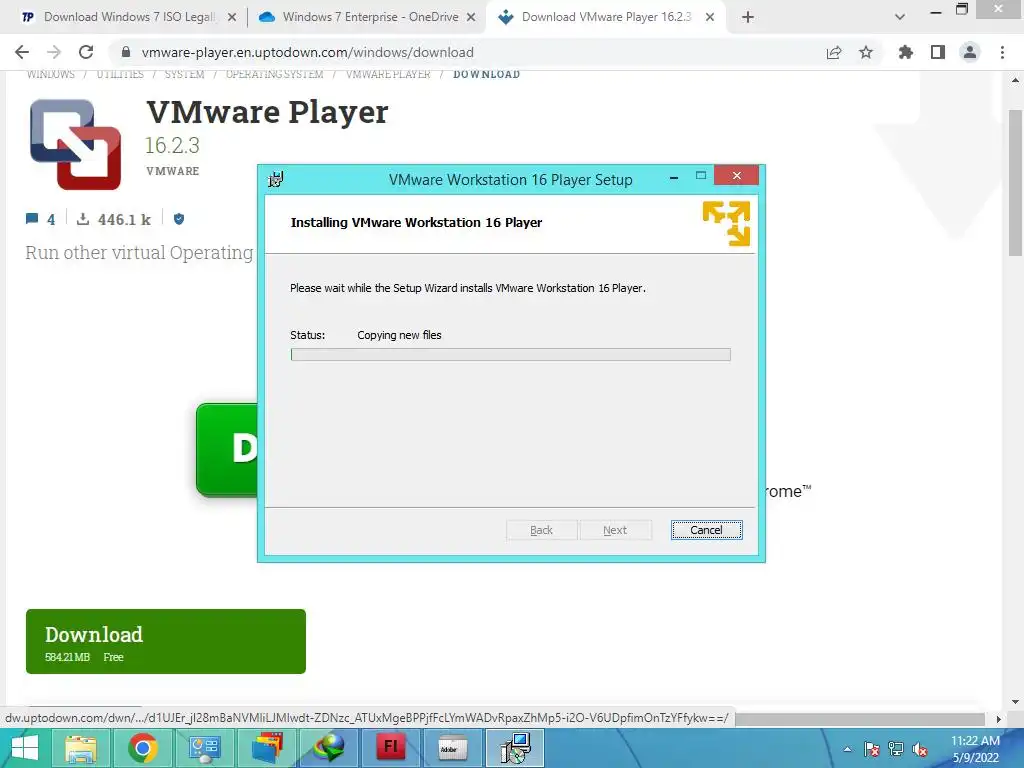Click the disabled Back button in Setup
Image resolution: width=1024 pixels, height=768 pixels.
[x=541, y=530]
